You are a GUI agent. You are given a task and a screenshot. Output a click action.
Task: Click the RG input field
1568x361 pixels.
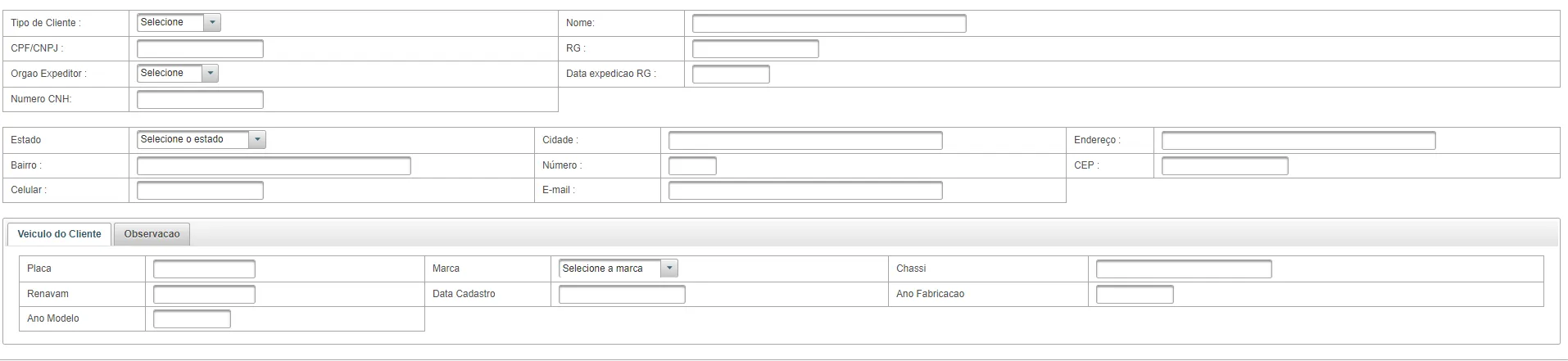tap(755, 49)
